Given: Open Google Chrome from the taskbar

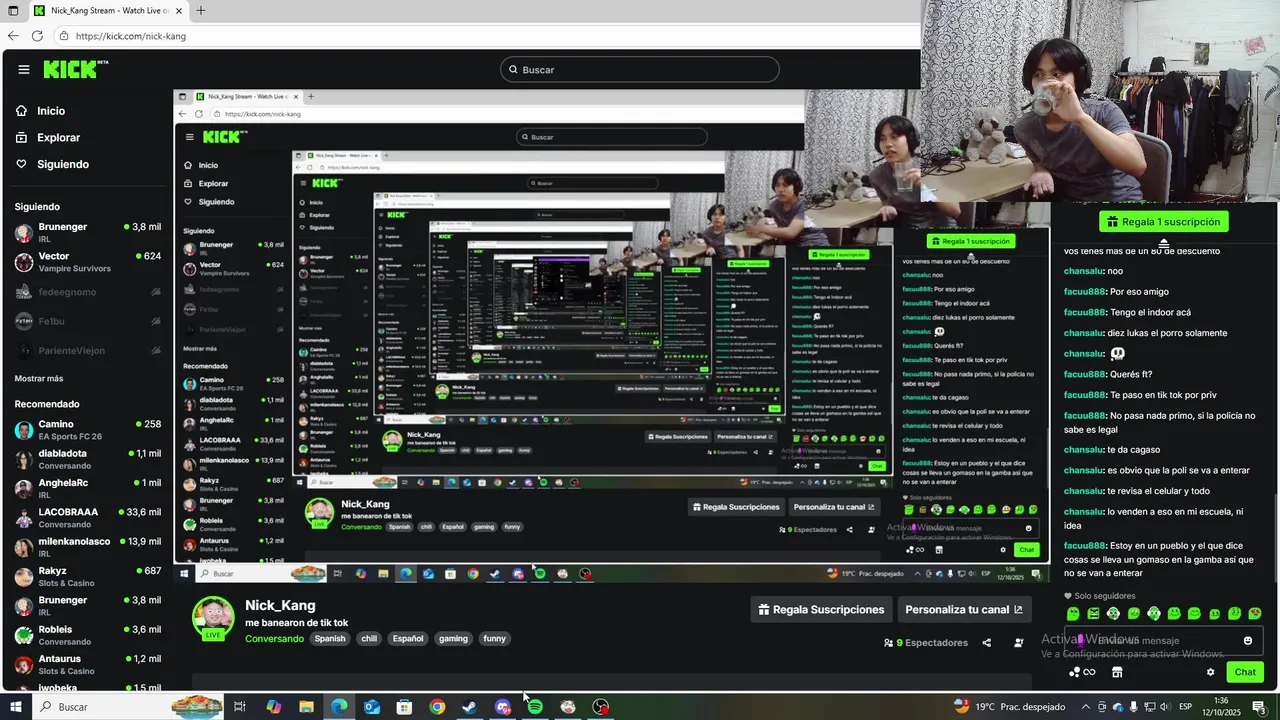Looking at the screenshot, I should [x=437, y=707].
